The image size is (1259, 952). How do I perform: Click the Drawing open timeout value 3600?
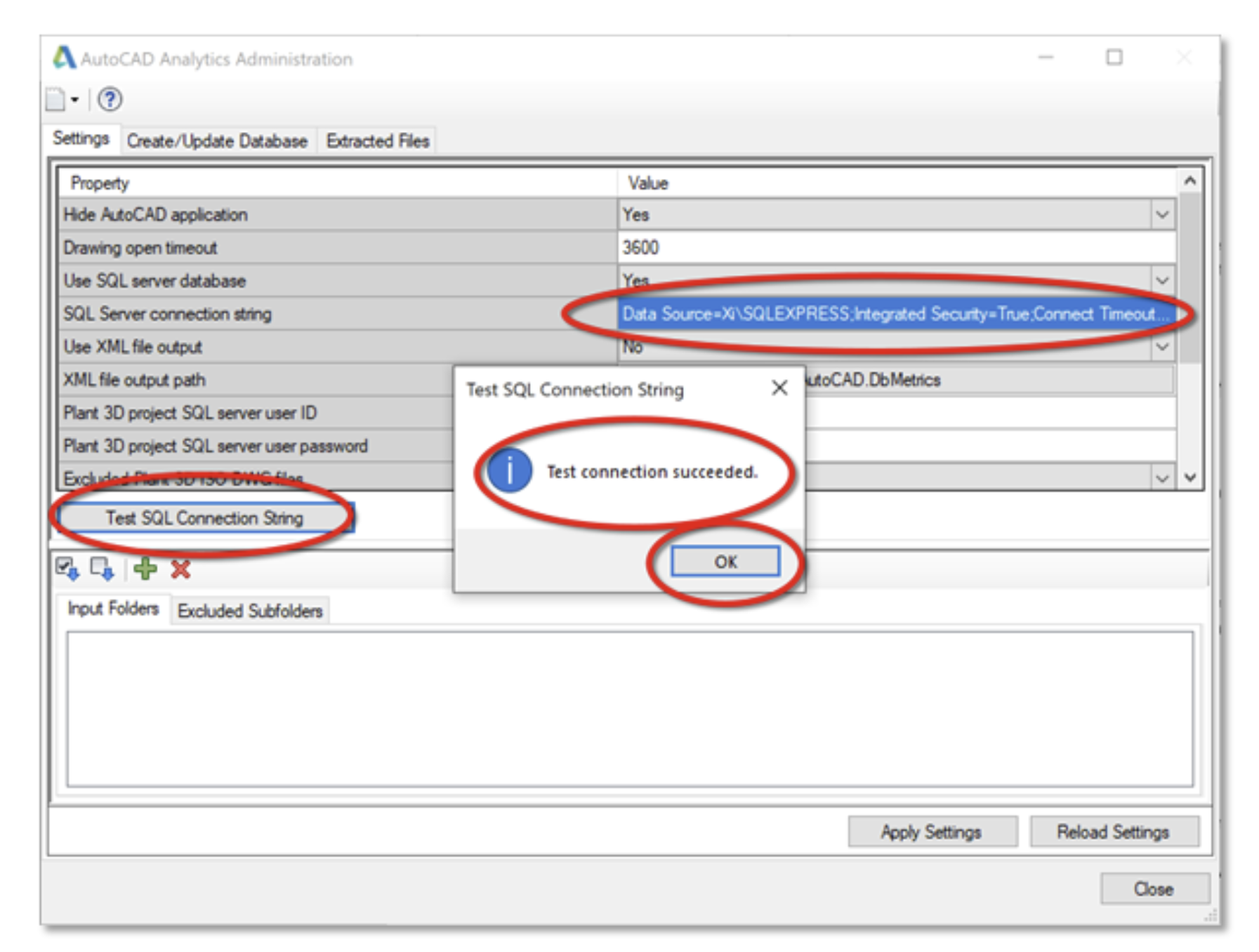pos(897,247)
